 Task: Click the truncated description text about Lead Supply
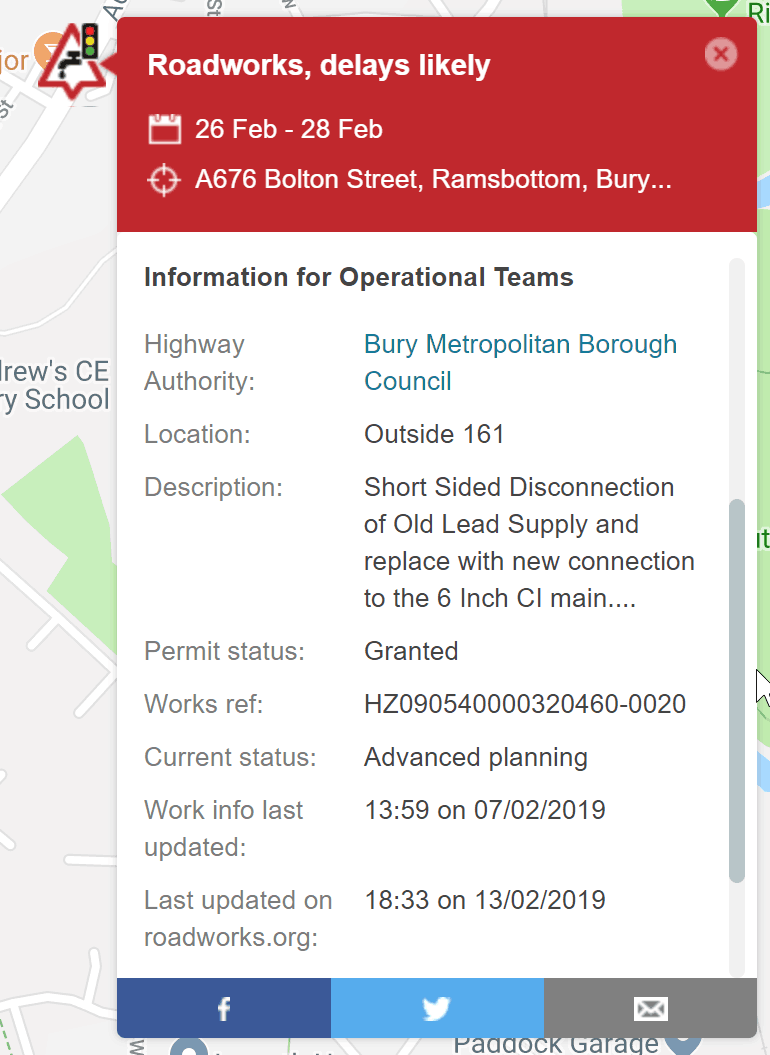[x=529, y=543]
